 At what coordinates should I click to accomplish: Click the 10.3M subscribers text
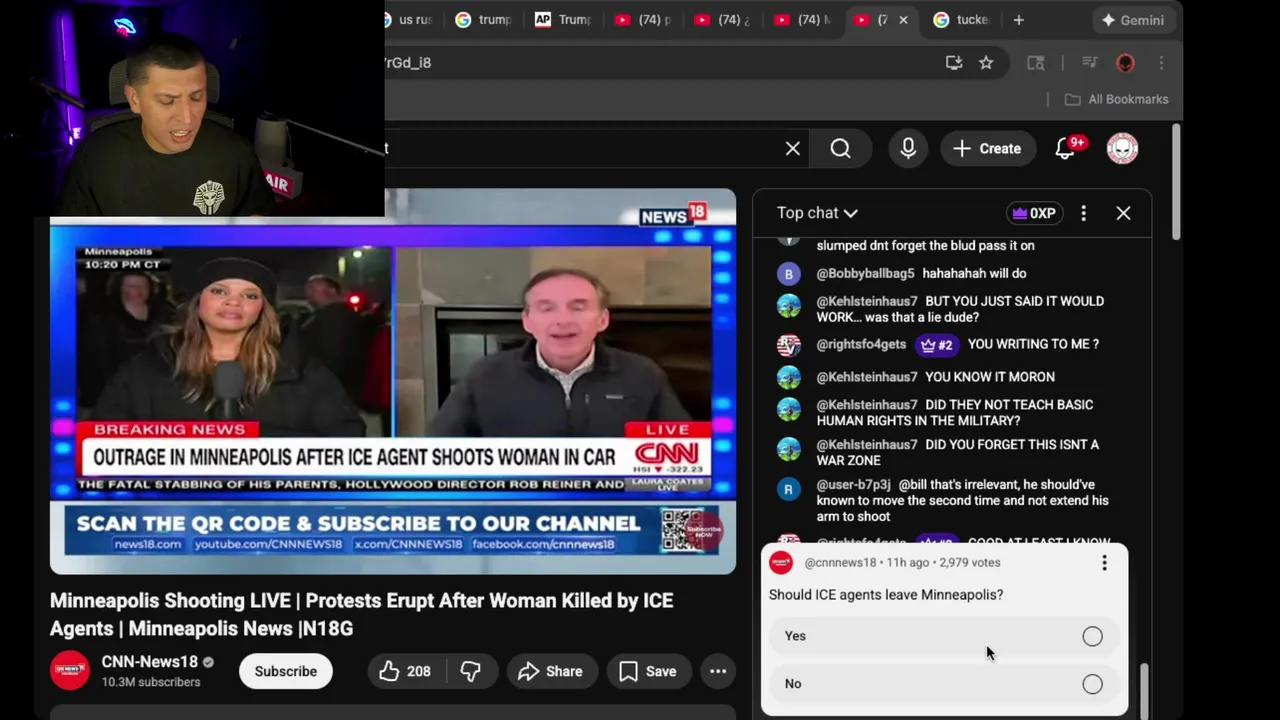(151, 682)
